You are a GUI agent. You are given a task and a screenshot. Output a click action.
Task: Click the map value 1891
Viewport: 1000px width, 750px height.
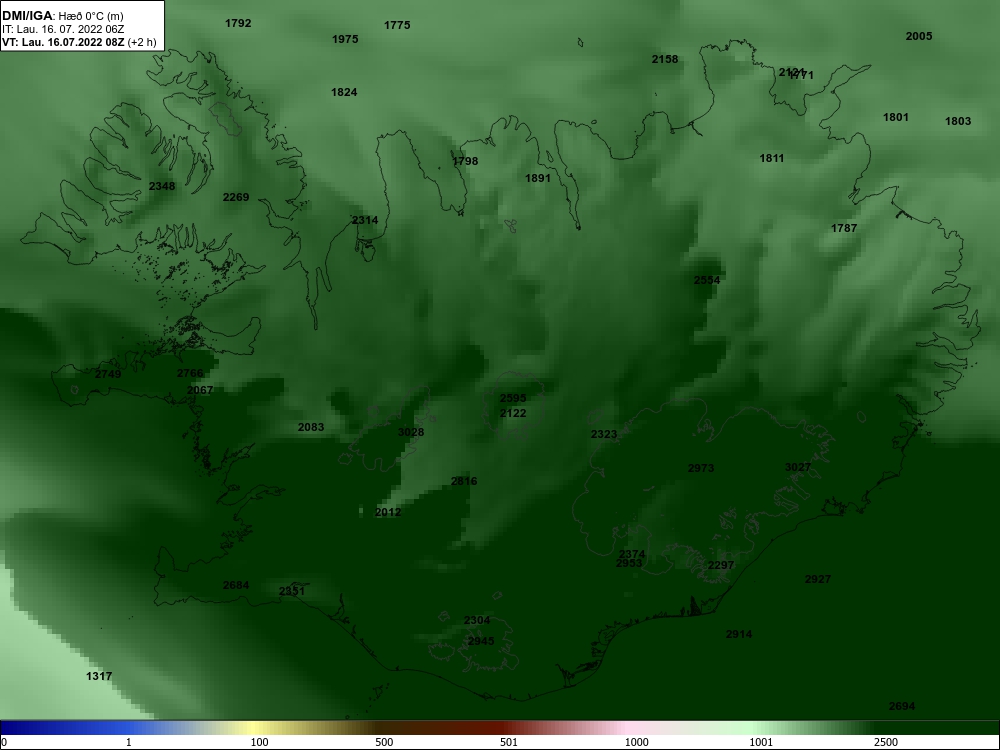(x=538, y=179)
